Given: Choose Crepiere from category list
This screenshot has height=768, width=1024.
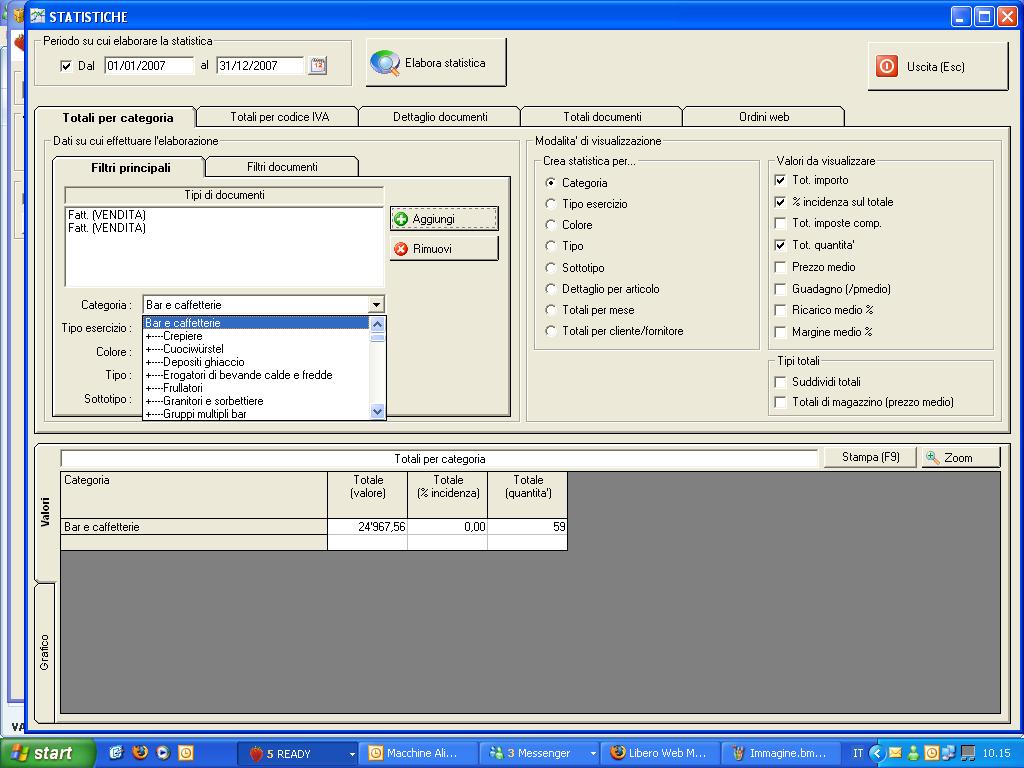Looking at the screenshot, I should [x=256, y=336].
